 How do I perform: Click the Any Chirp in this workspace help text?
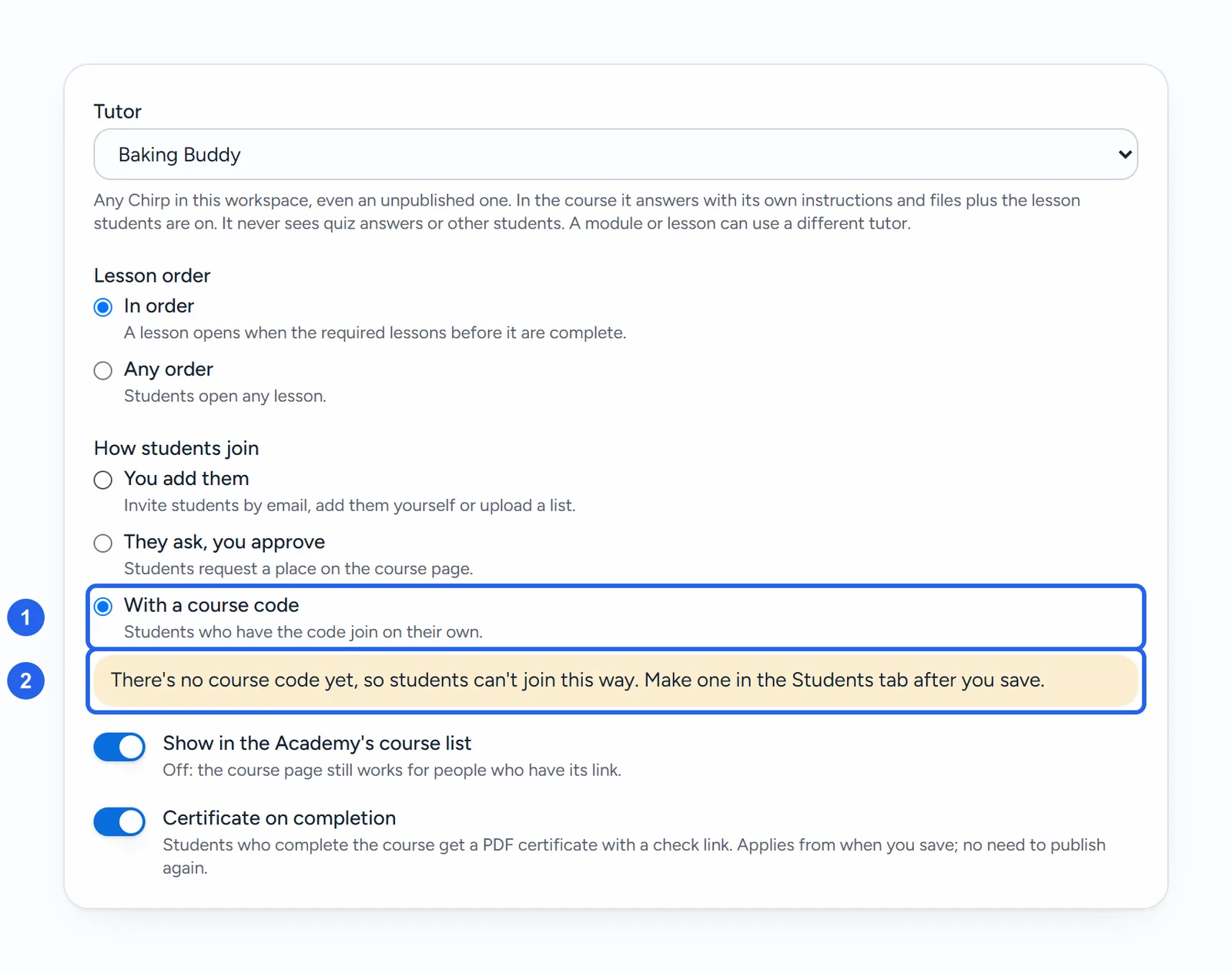(x=587, y=212)
